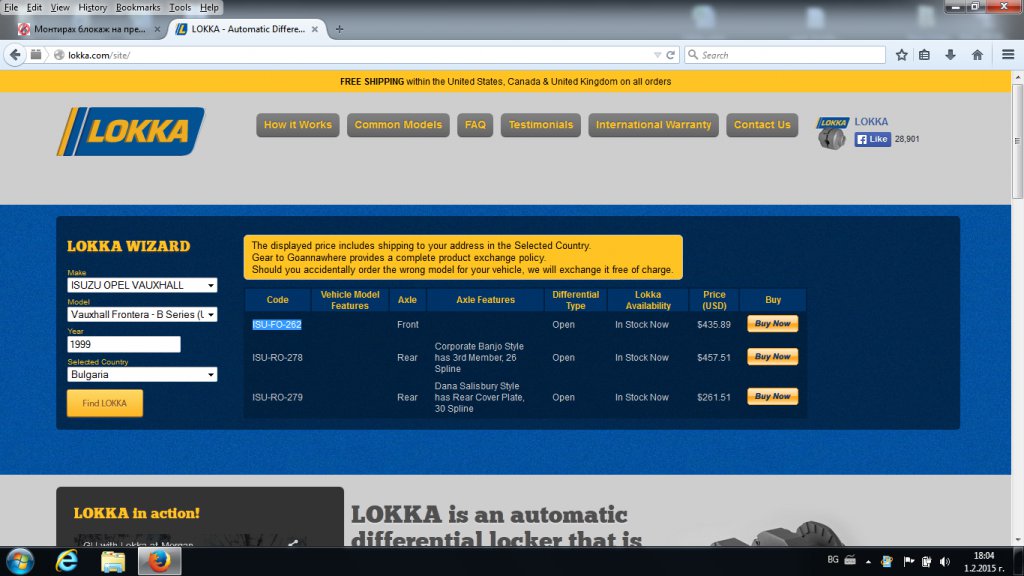Screen dimensions: 1024x576
Task: Click the code ISU-RO-279
Action: (x=278, y=397)
